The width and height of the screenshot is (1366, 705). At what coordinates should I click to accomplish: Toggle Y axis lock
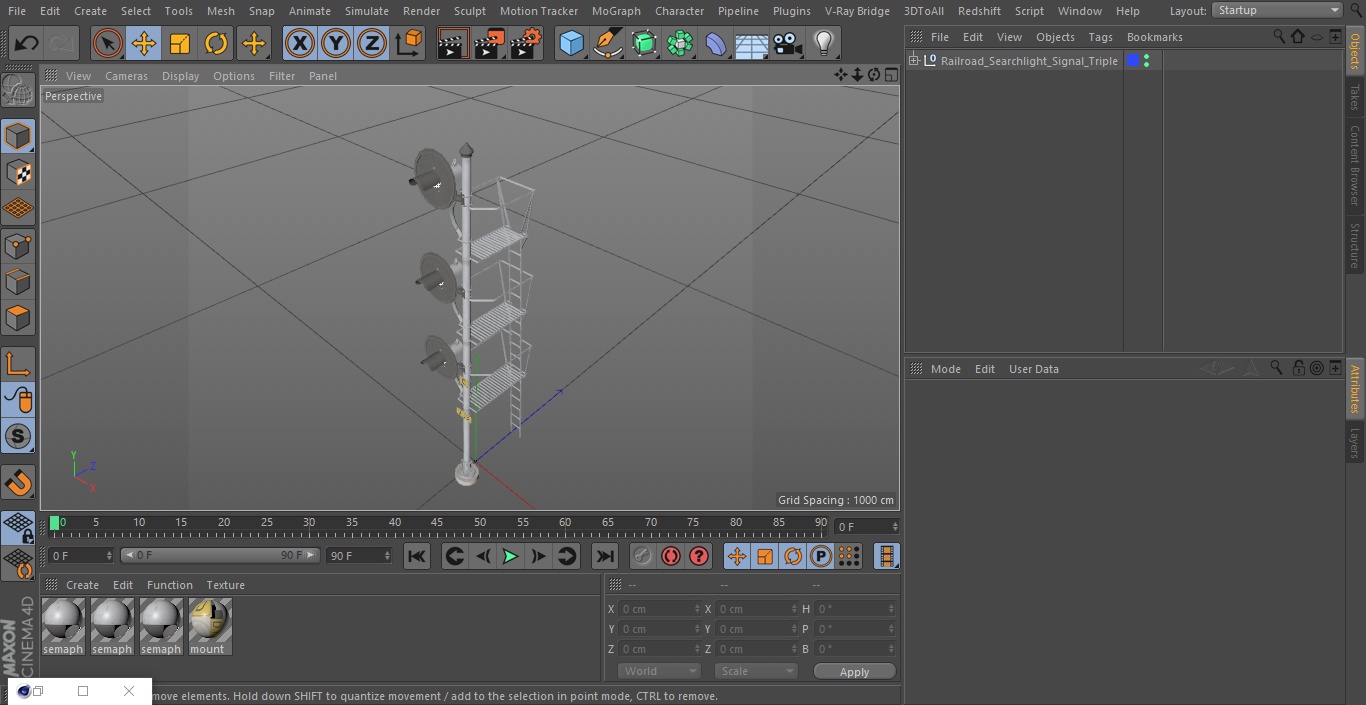(336, 43)
